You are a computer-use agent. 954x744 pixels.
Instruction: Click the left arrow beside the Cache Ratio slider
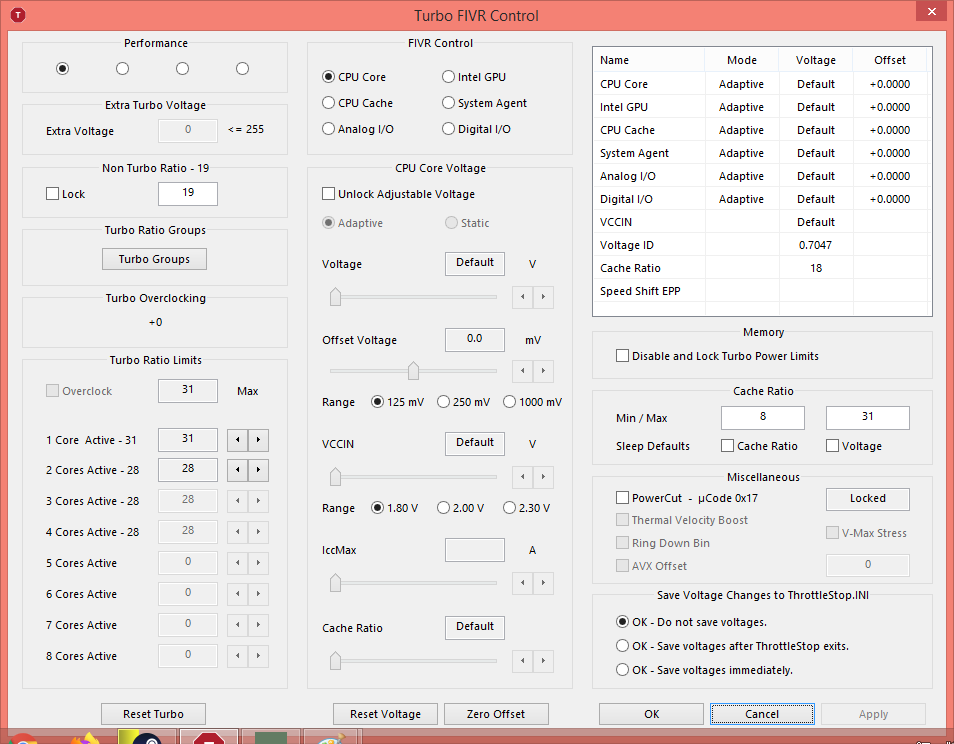[x=523, y=661]
